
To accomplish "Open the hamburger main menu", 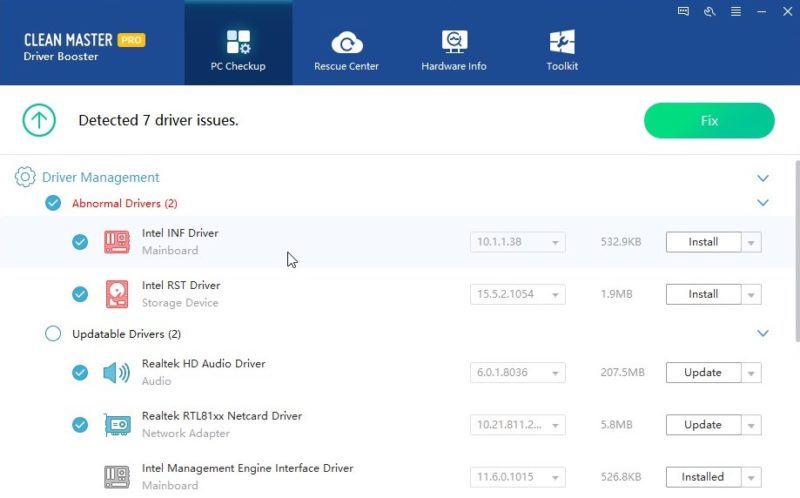I will tap(736, 11).
